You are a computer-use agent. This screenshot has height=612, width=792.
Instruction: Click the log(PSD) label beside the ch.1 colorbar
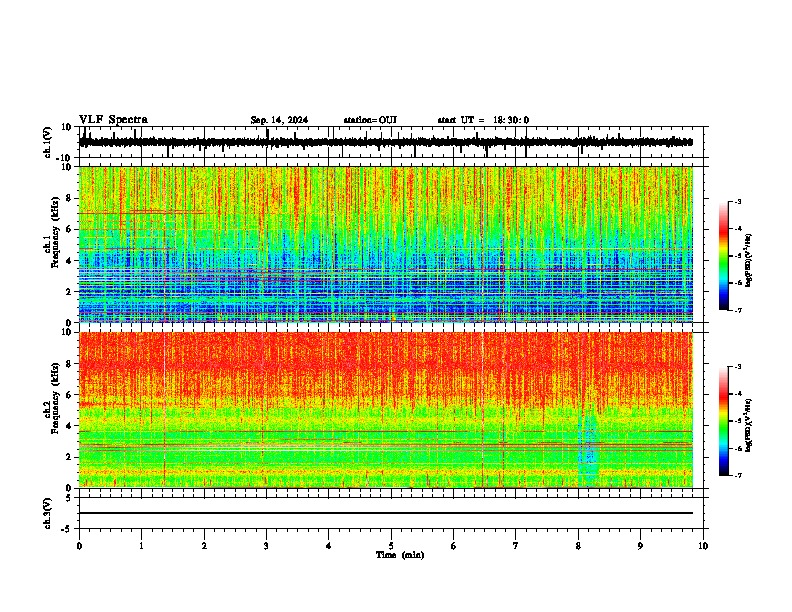pos(749,260)
